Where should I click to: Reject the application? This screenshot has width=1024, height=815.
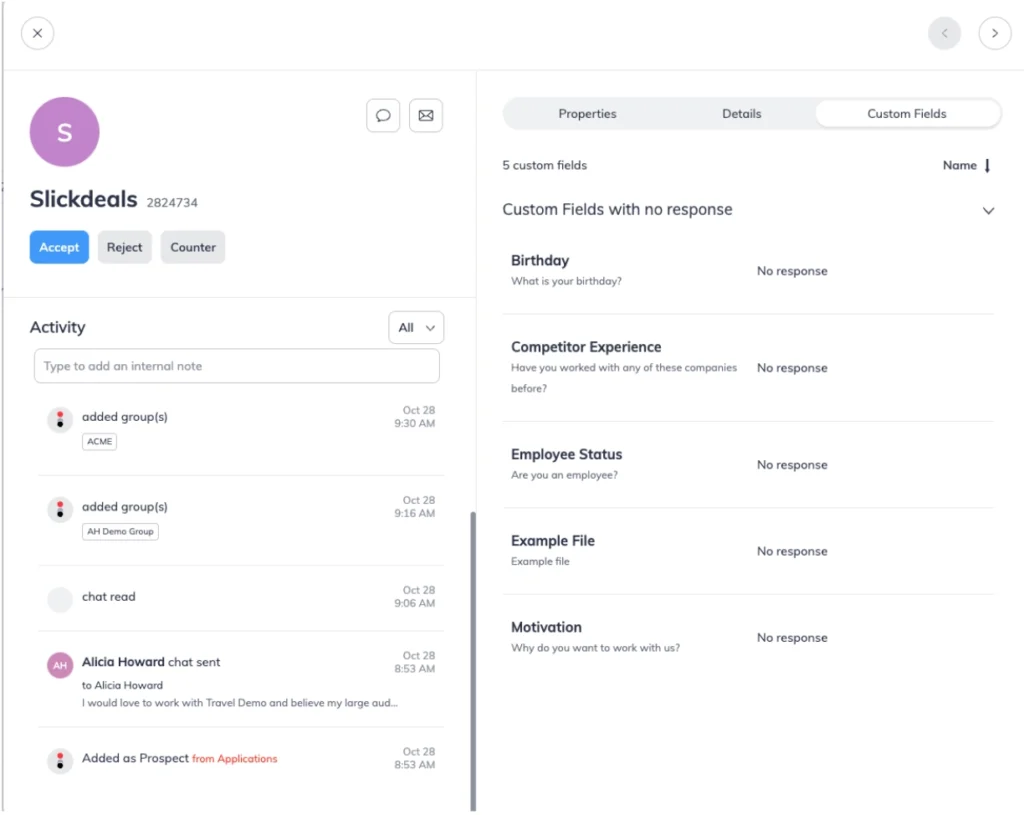124,247
